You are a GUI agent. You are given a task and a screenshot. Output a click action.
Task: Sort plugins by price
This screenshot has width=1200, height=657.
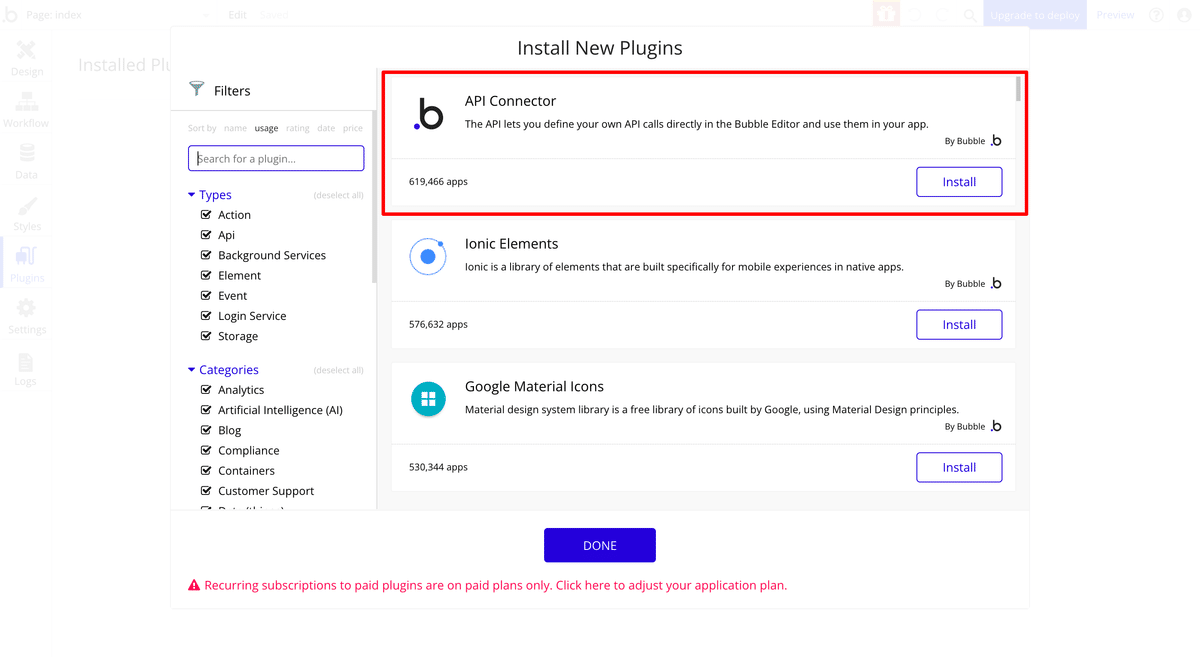[353, 128]
